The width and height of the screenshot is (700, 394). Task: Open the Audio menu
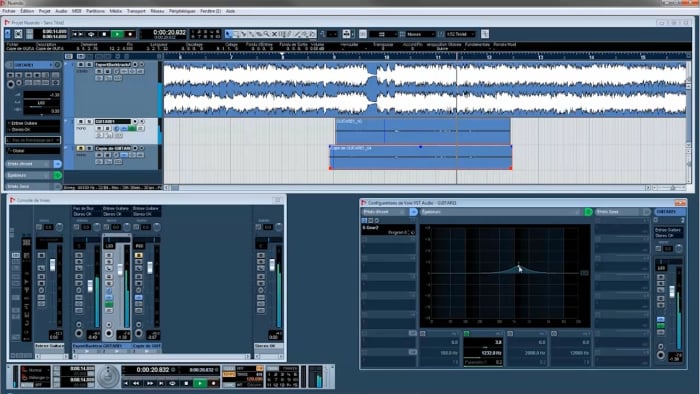61,11
